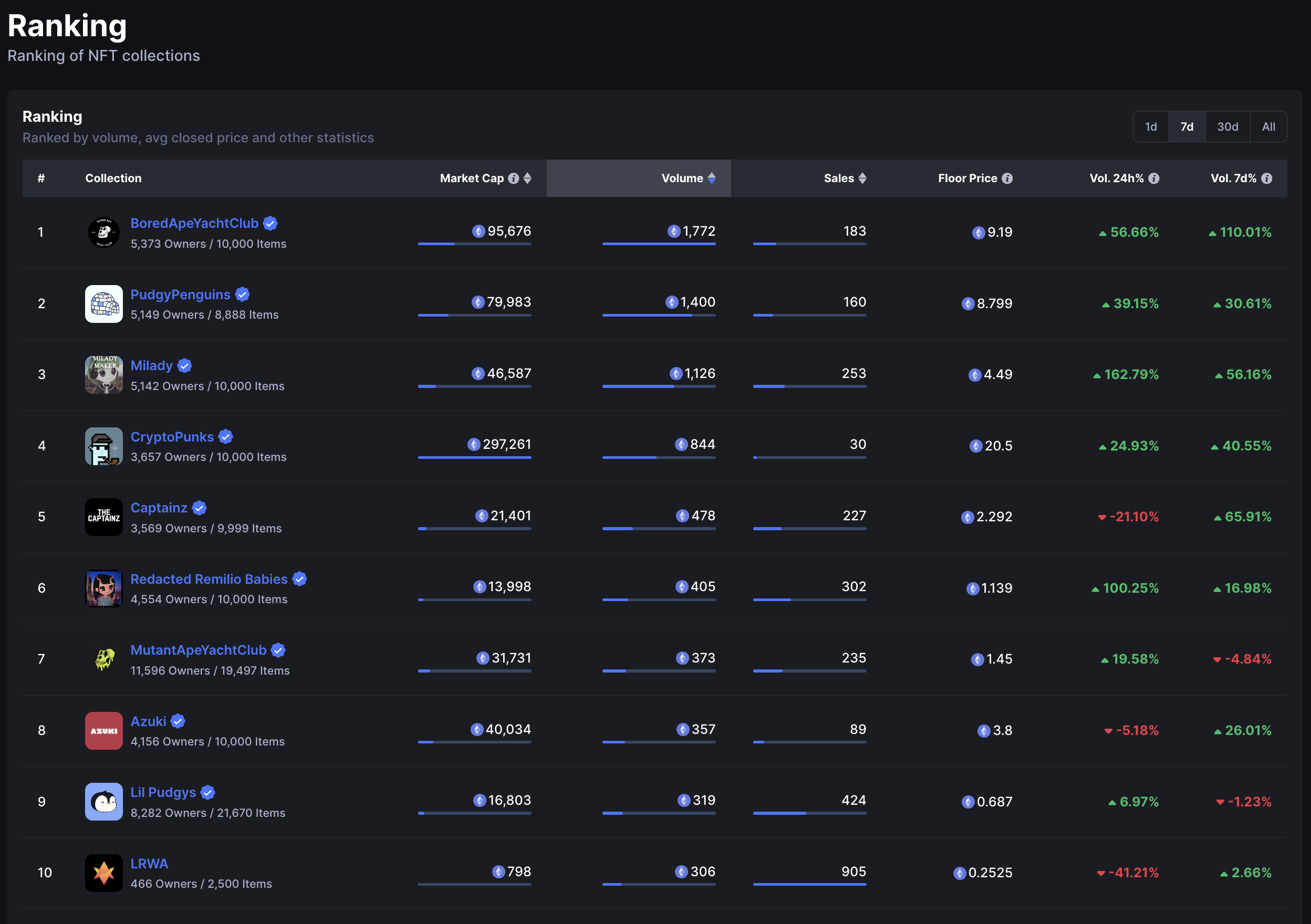Switch to the All time range

pos(1269,127)
